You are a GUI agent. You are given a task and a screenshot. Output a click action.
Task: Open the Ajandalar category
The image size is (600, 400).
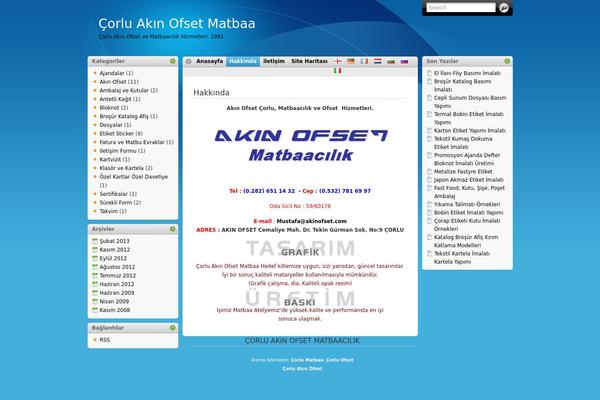[x=112, y=73]
